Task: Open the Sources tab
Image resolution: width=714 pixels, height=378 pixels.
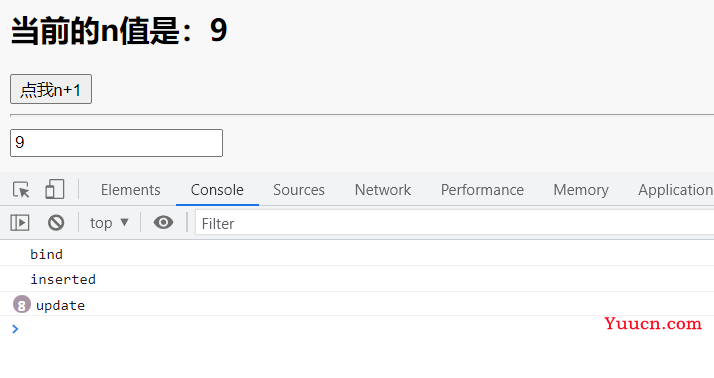Action: pos(299,189)
